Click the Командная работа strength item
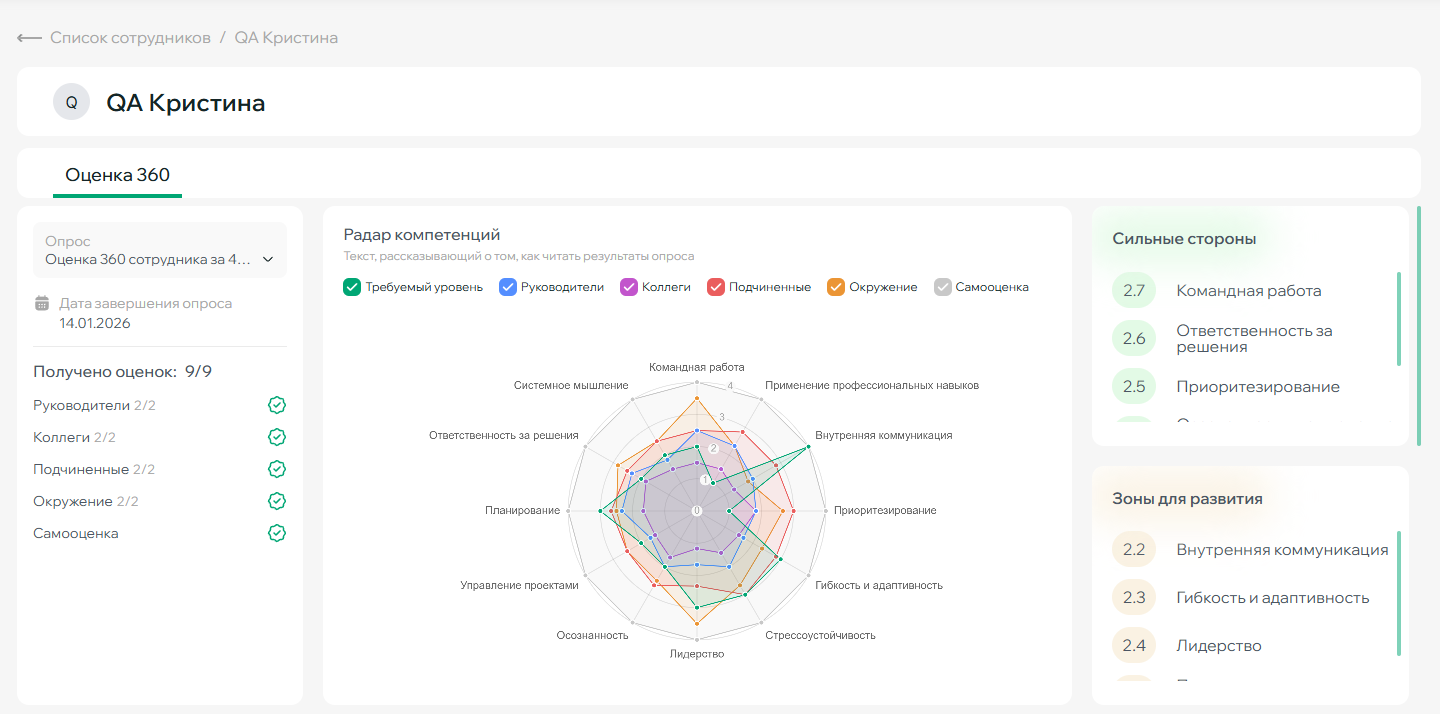The image size is (1440, 714). click(1248, 291)
